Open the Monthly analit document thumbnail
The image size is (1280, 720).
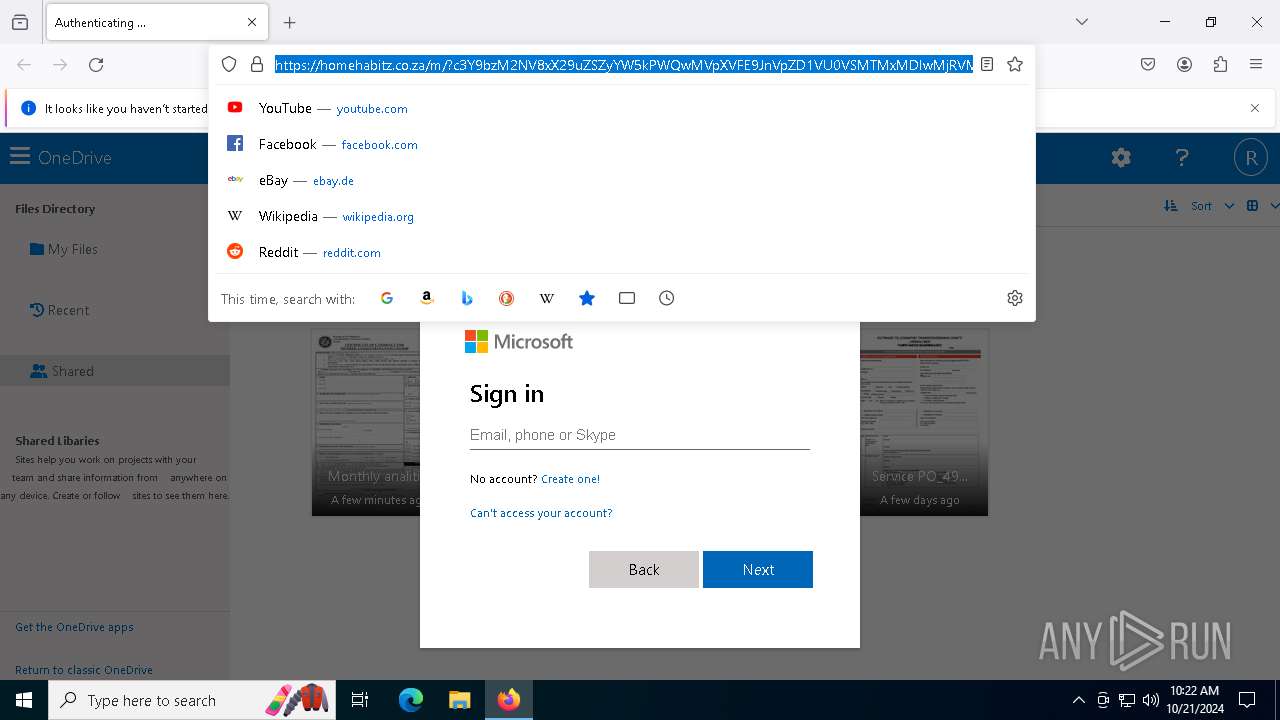click(366, 422)
